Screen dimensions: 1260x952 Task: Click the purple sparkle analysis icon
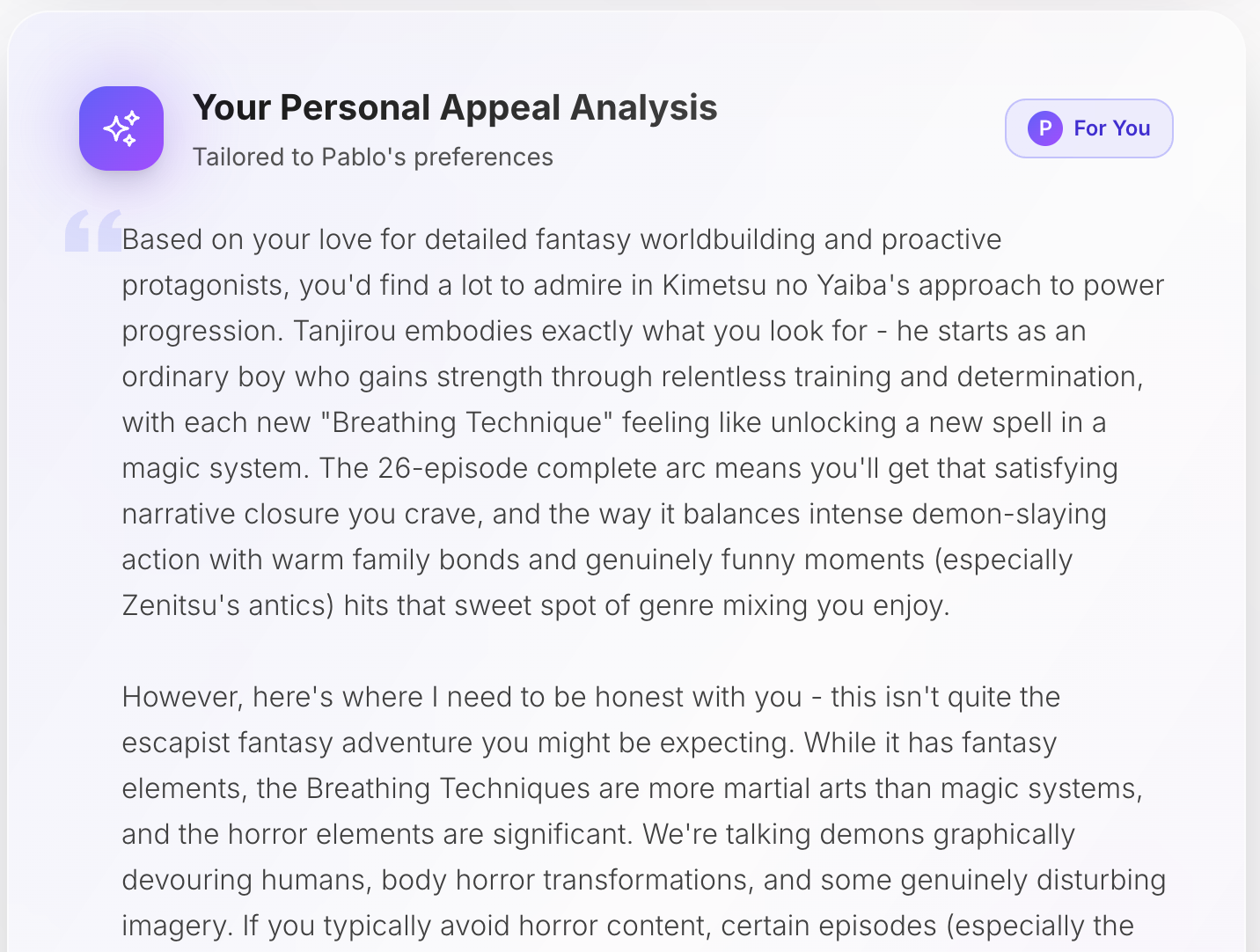coord(121,128)
